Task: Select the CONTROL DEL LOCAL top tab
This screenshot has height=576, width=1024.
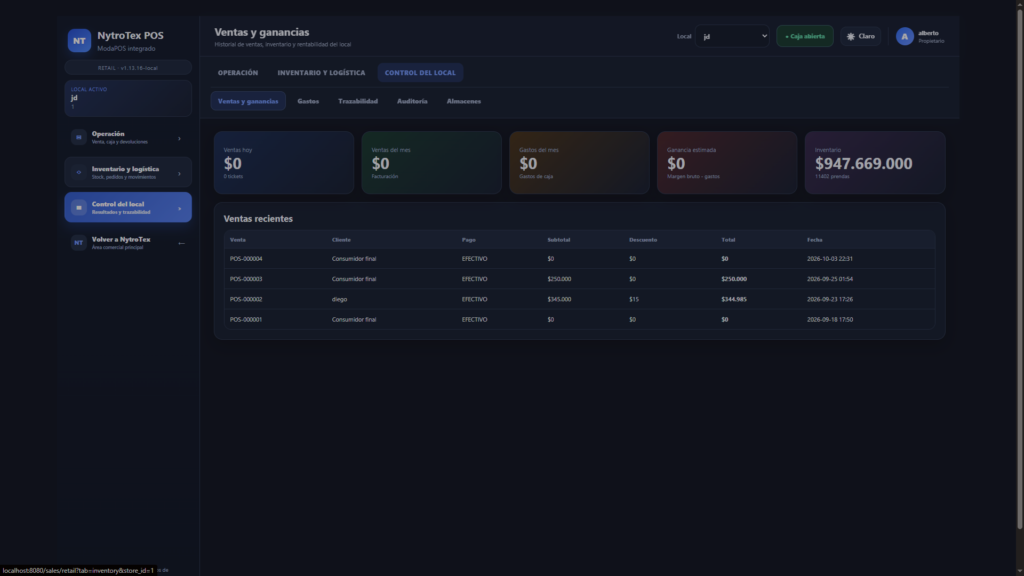Action: tap(420, 72)
